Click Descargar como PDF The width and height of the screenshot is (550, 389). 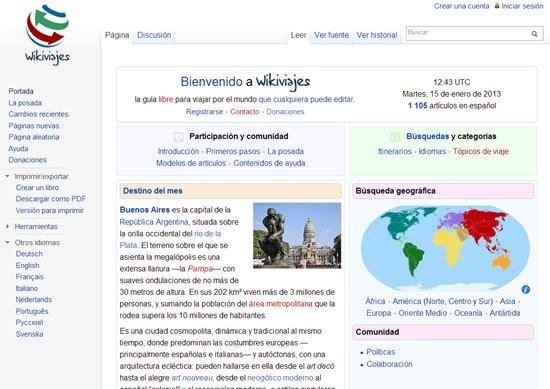click(51, 199)
